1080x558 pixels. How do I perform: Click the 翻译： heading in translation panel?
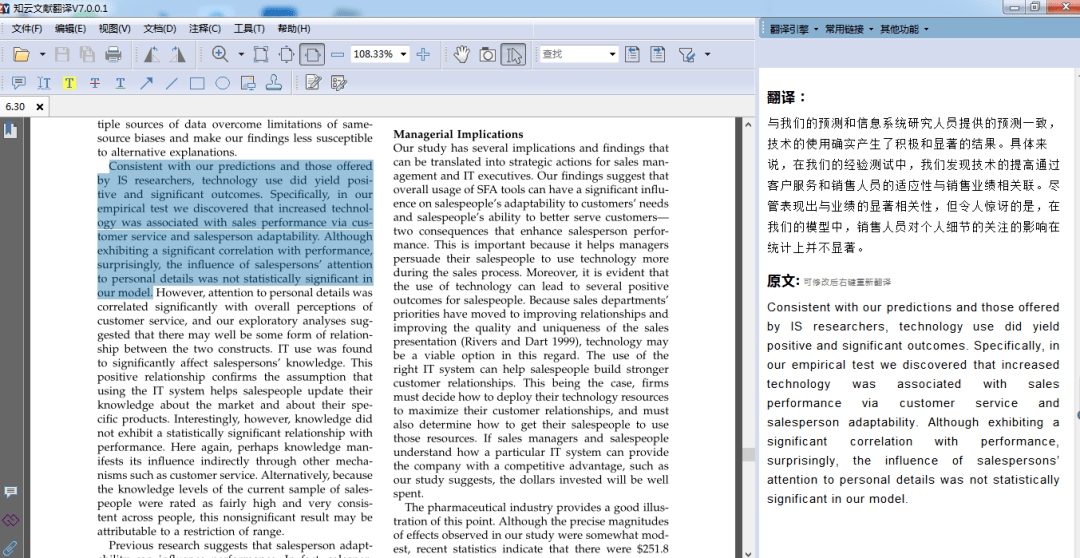787,97
